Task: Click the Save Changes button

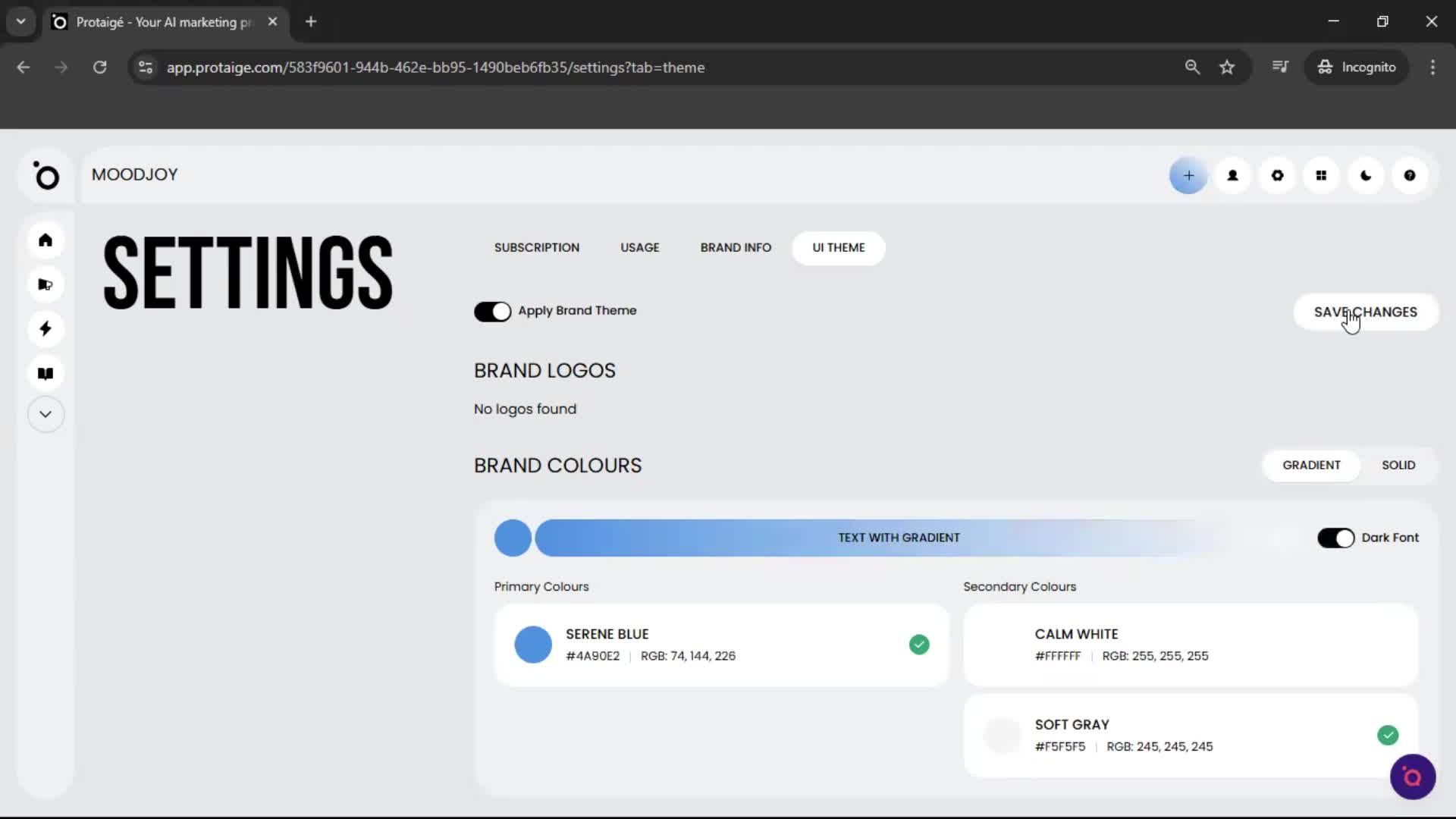Action: 1365,312
